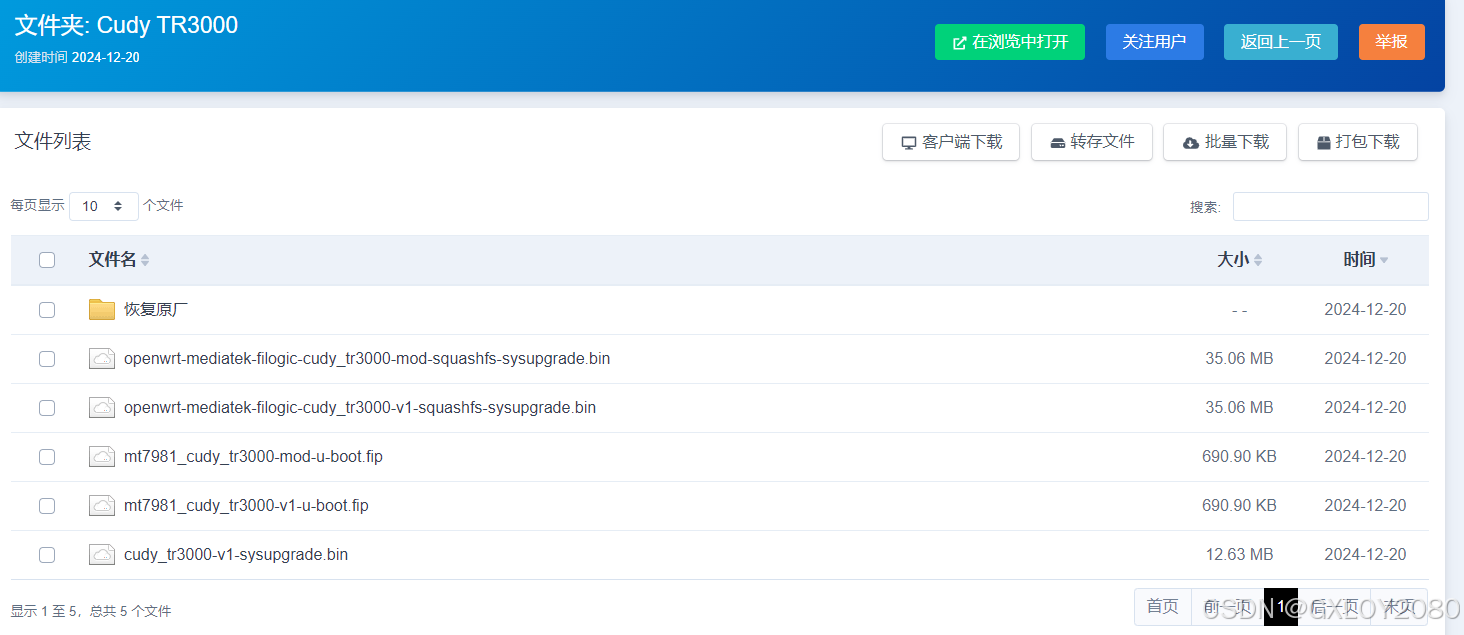This screenshot has width=1464, height=635.
Task: Sort by 文件名 using its sort arrows
Action: tap(145, 260)
